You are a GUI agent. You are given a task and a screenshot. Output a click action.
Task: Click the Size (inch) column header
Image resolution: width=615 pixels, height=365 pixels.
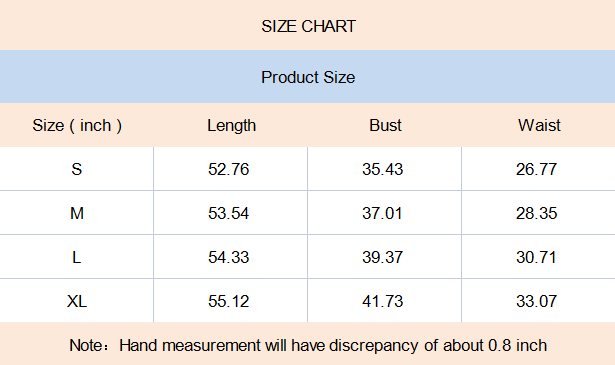pyautogui.click(x=77, y=125)
